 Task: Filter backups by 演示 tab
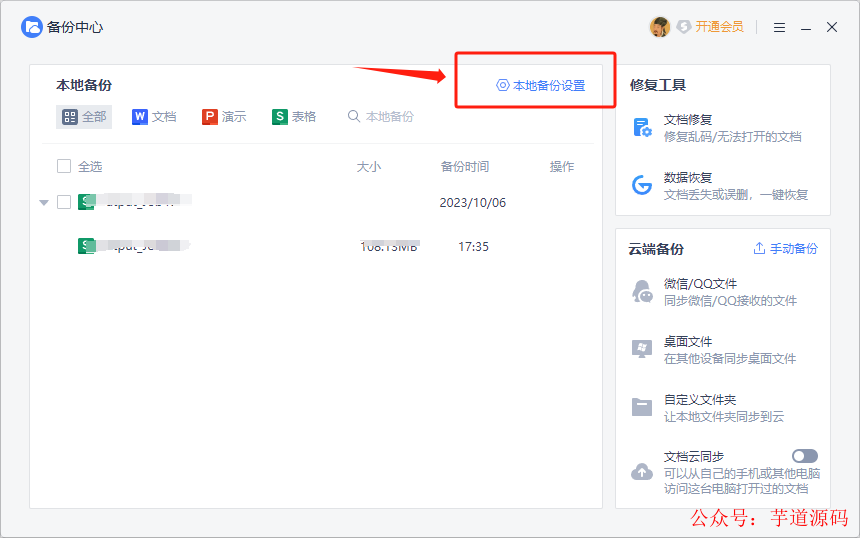click(224, 117)
